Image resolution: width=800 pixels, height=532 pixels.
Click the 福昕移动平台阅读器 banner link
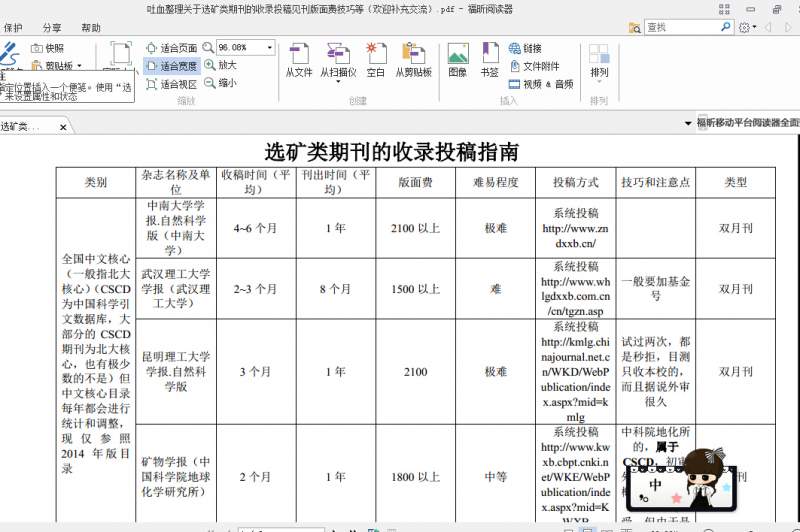(748, 122)
